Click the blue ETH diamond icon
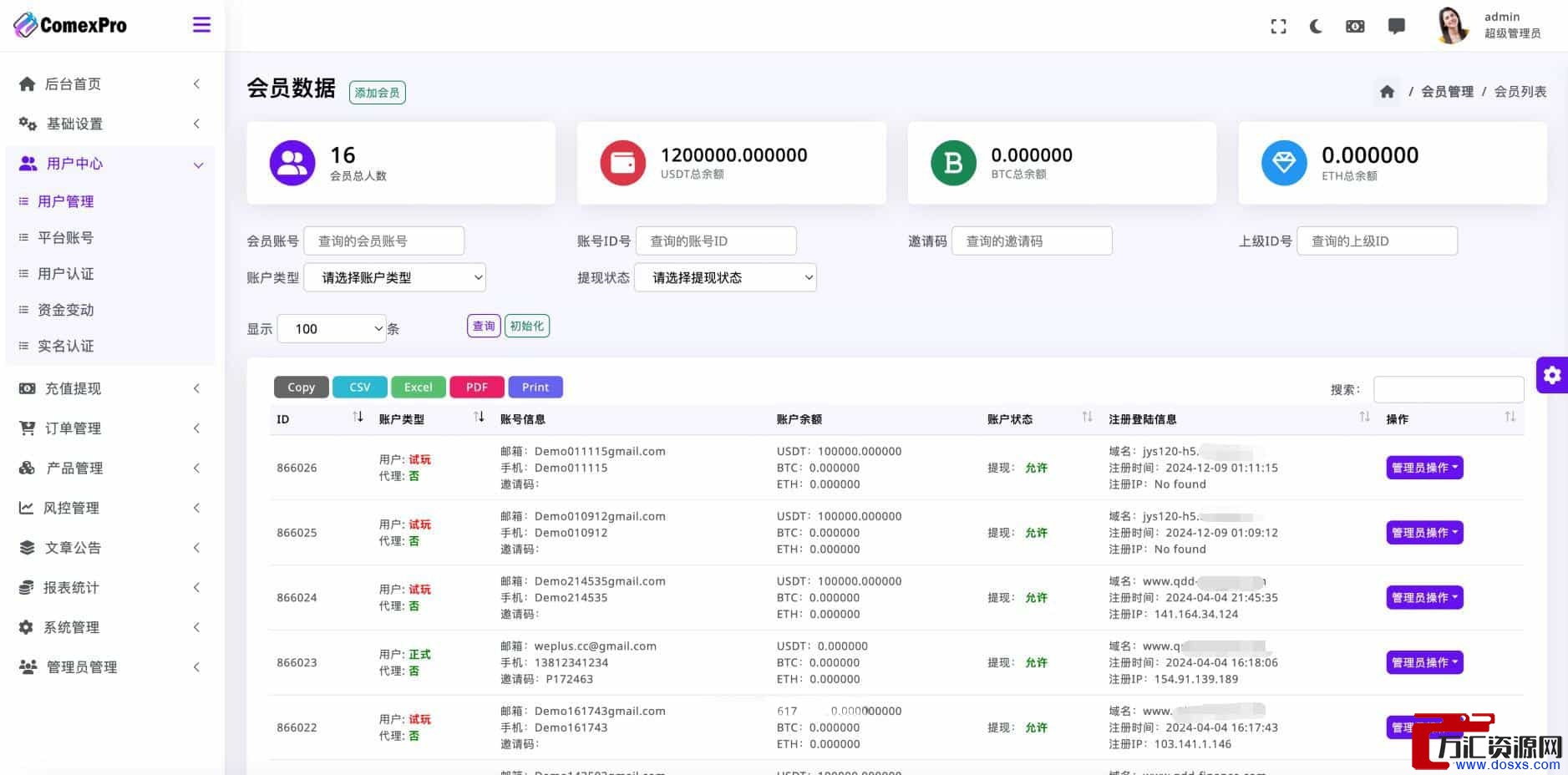 click(x=1284, y=163)
